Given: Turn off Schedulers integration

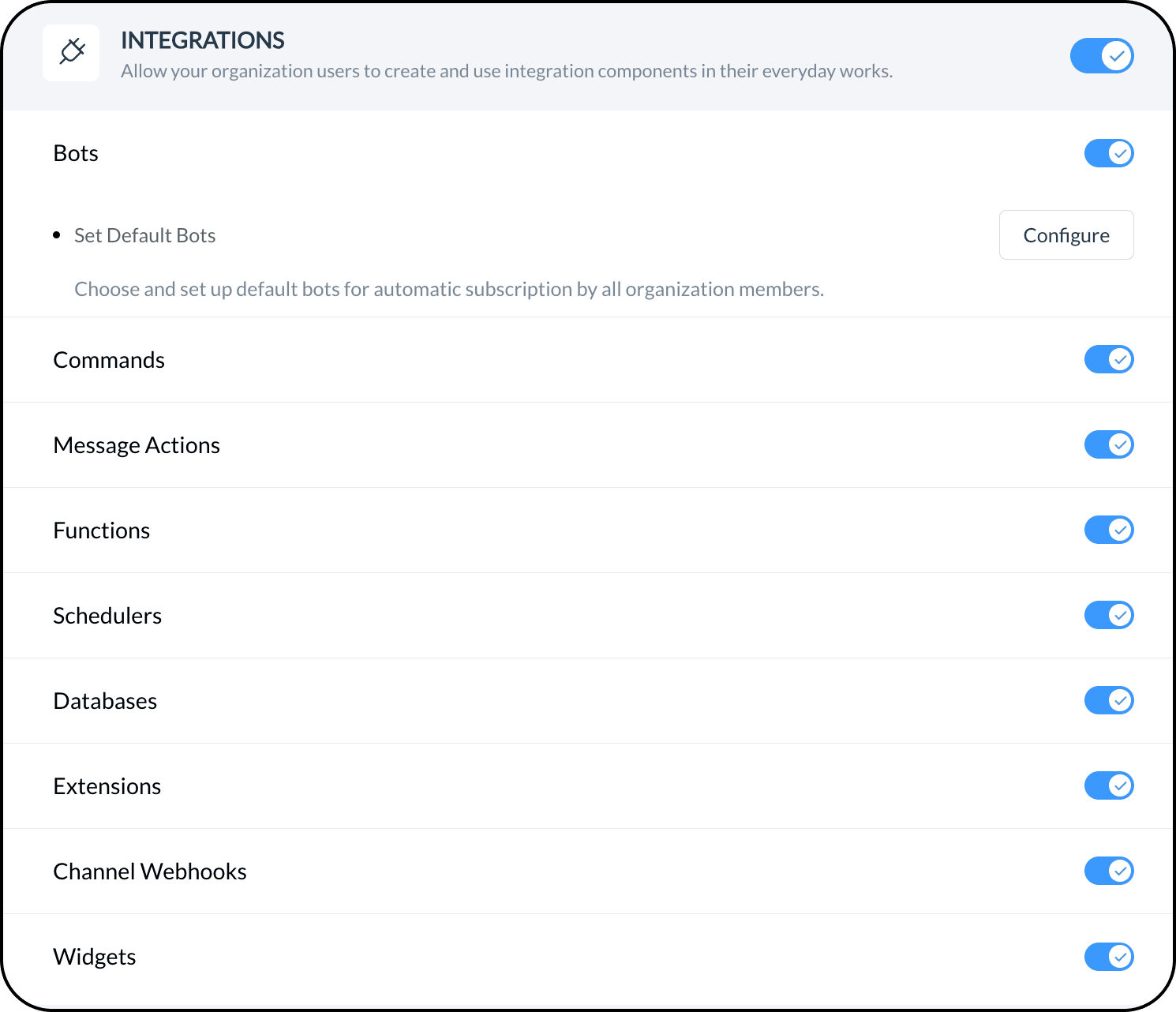Looking at the screenshot, I should coord(1109,616).
